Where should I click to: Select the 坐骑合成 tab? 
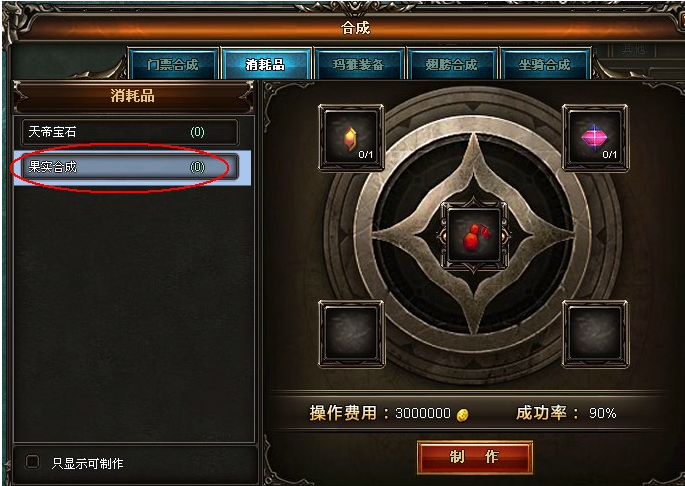[x=544, y=65]
